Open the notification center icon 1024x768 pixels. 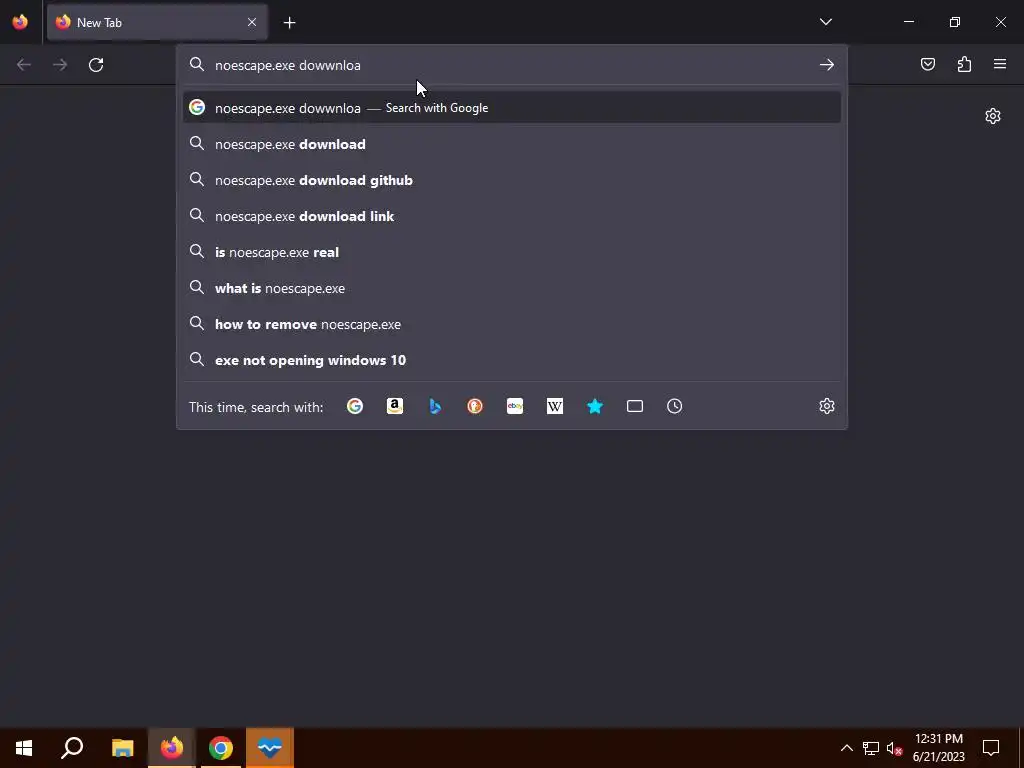click(991, 748)
